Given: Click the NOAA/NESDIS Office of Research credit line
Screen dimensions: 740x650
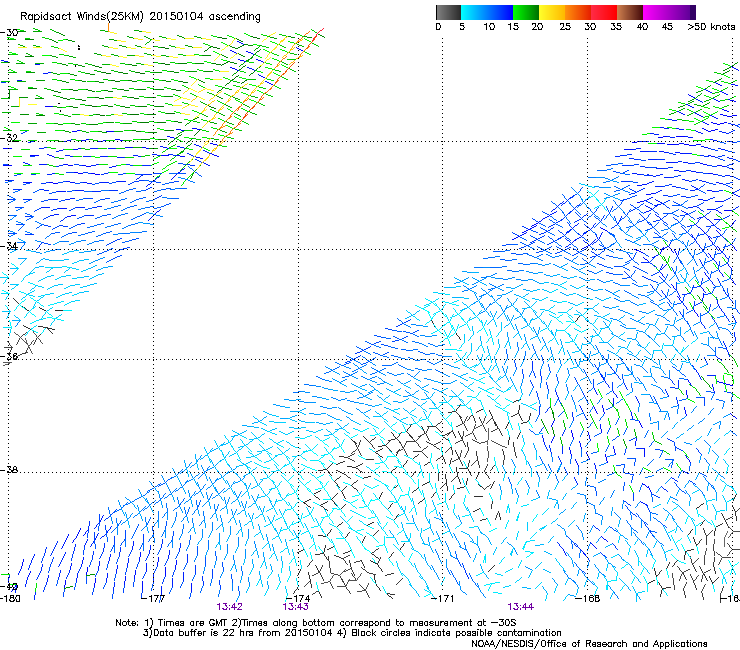Looking at the screenshot, I should click(x=589, y=644).
